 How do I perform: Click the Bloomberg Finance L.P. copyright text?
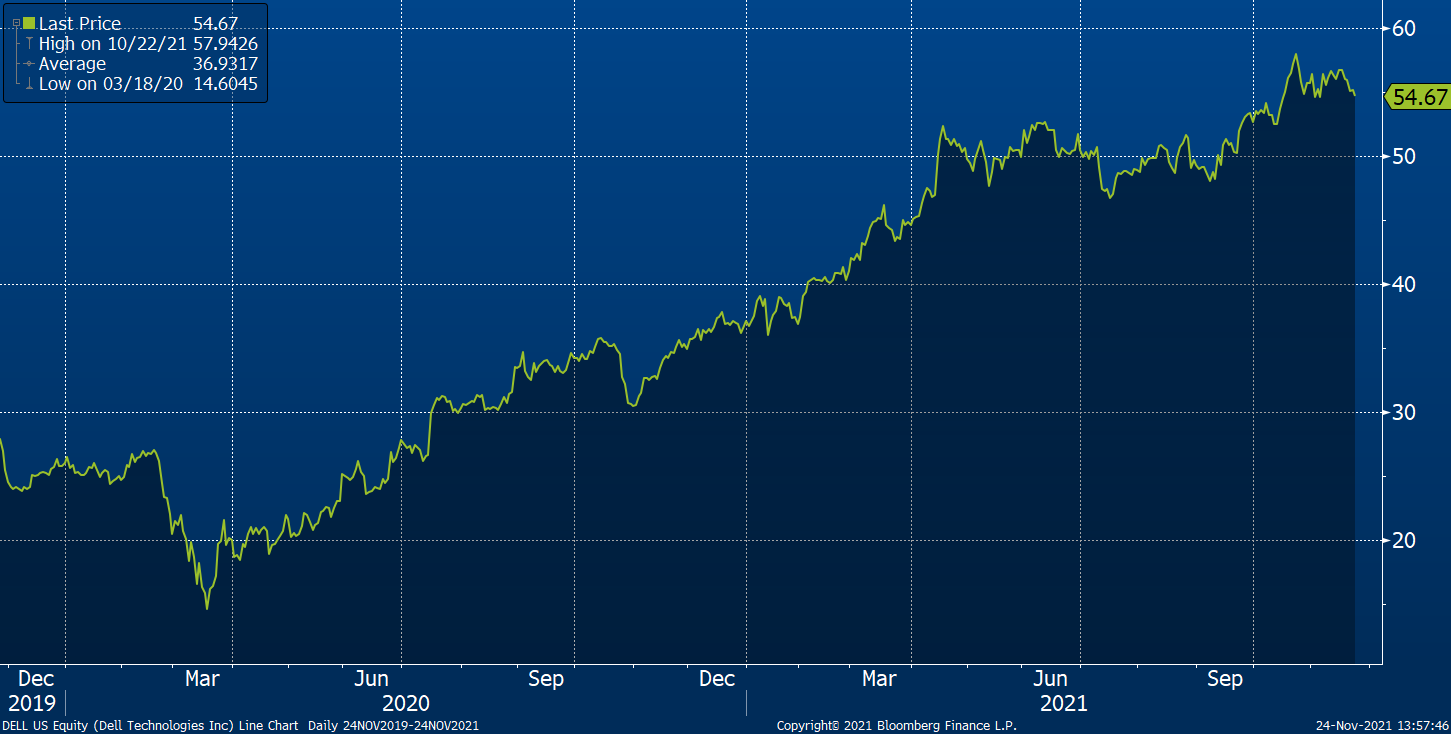pos(896,726)
